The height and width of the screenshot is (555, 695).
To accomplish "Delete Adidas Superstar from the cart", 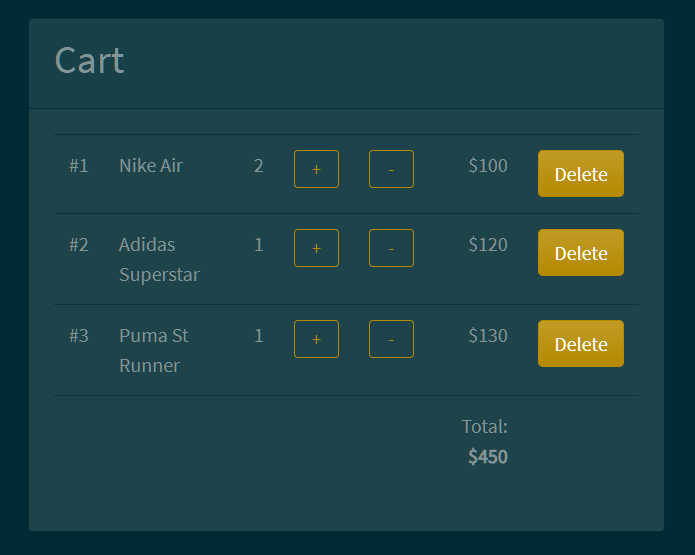I will click(x=580, y=253).
